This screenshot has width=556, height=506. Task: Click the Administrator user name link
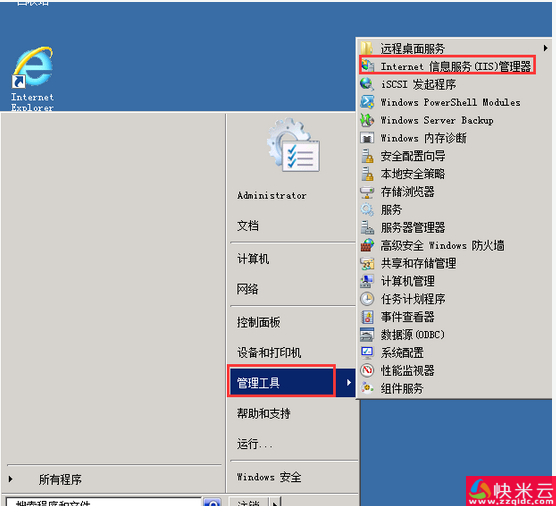(272, 195)
